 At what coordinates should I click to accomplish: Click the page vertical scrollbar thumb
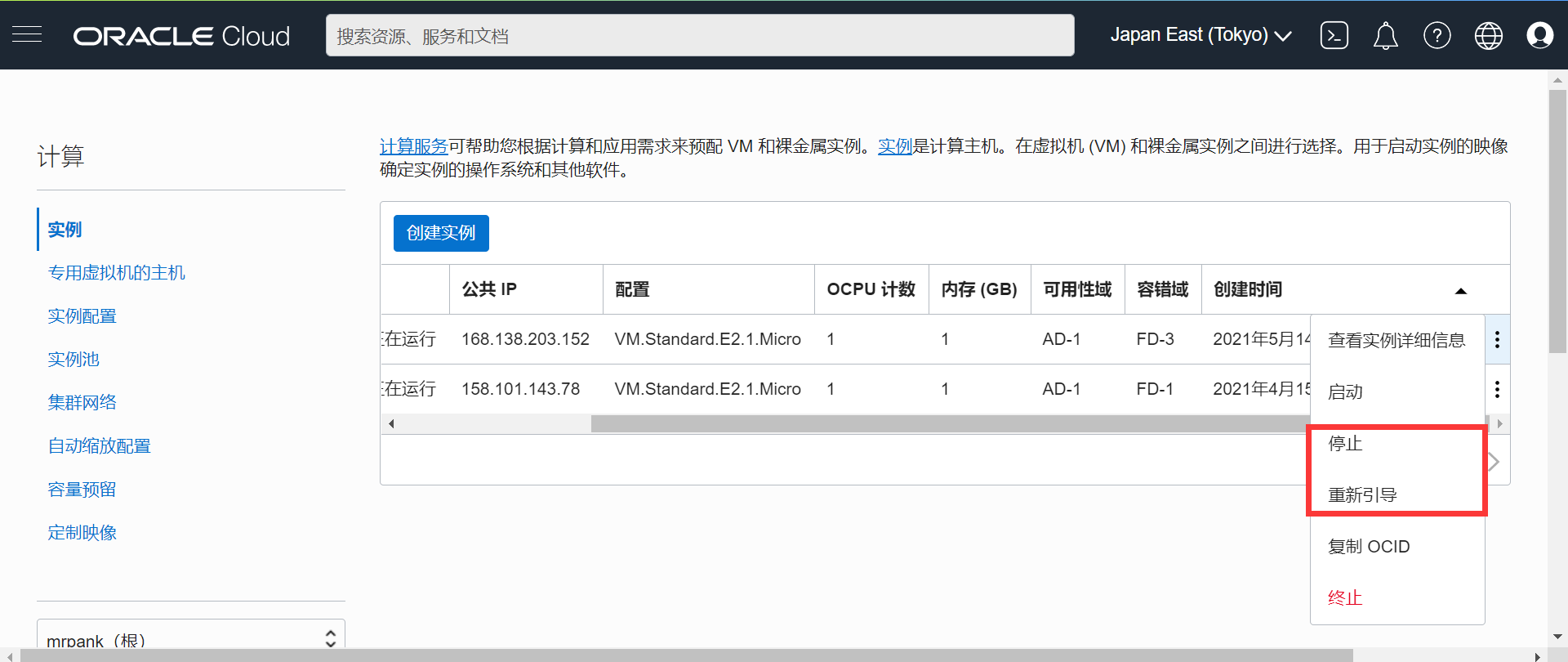[x=1557, y=221]
